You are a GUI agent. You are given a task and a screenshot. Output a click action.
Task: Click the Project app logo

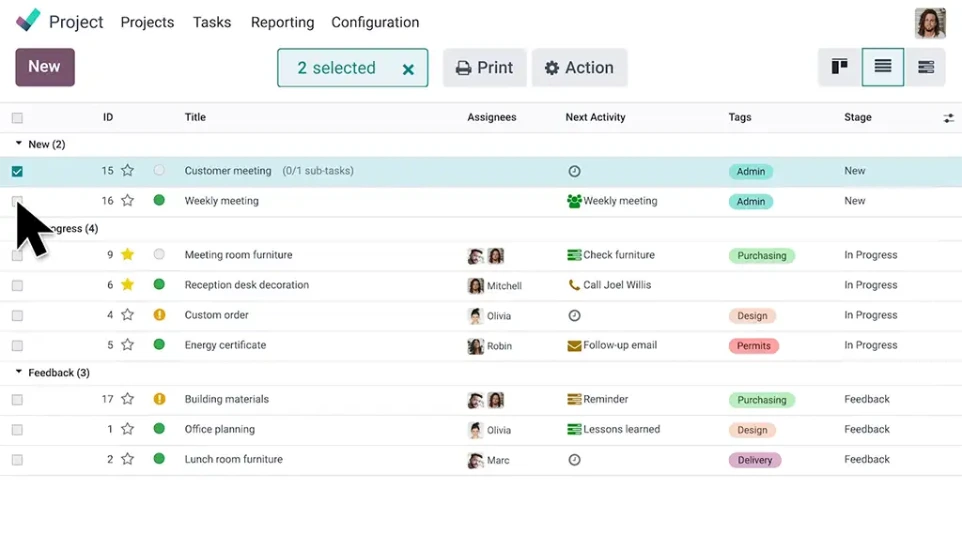click(x=29, y=21)
